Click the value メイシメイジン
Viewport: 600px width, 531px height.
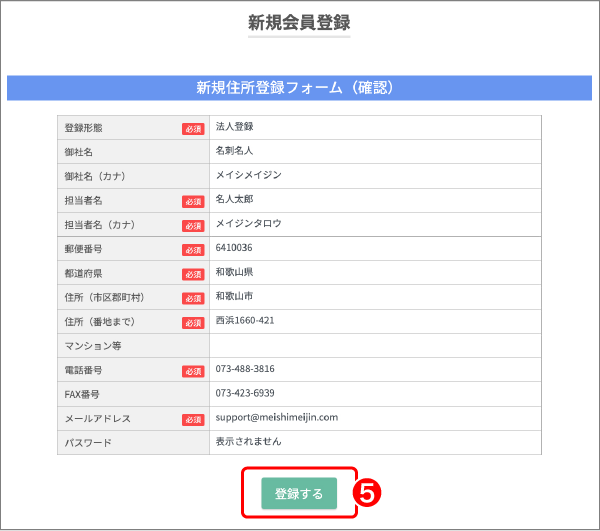pyautogui.click(x=248, y=175)
